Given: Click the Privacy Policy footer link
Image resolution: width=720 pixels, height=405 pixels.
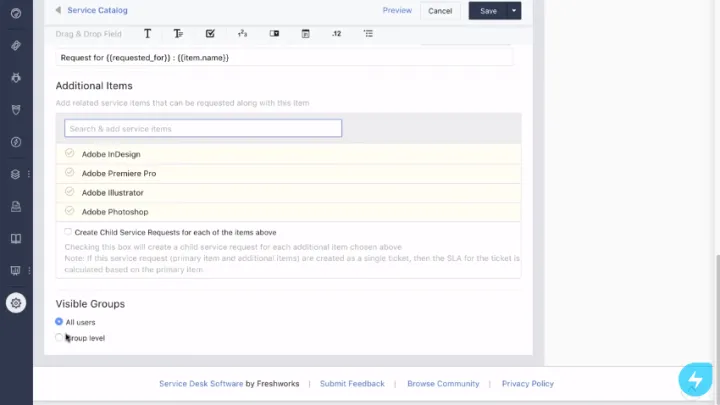Looking at the screenshot, I should 527,383.
